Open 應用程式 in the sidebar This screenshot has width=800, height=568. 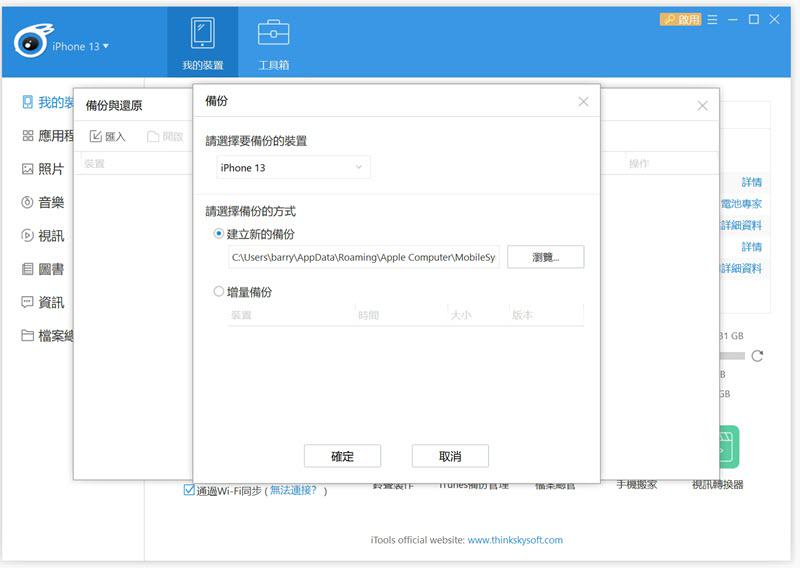[x=48, y=136]
